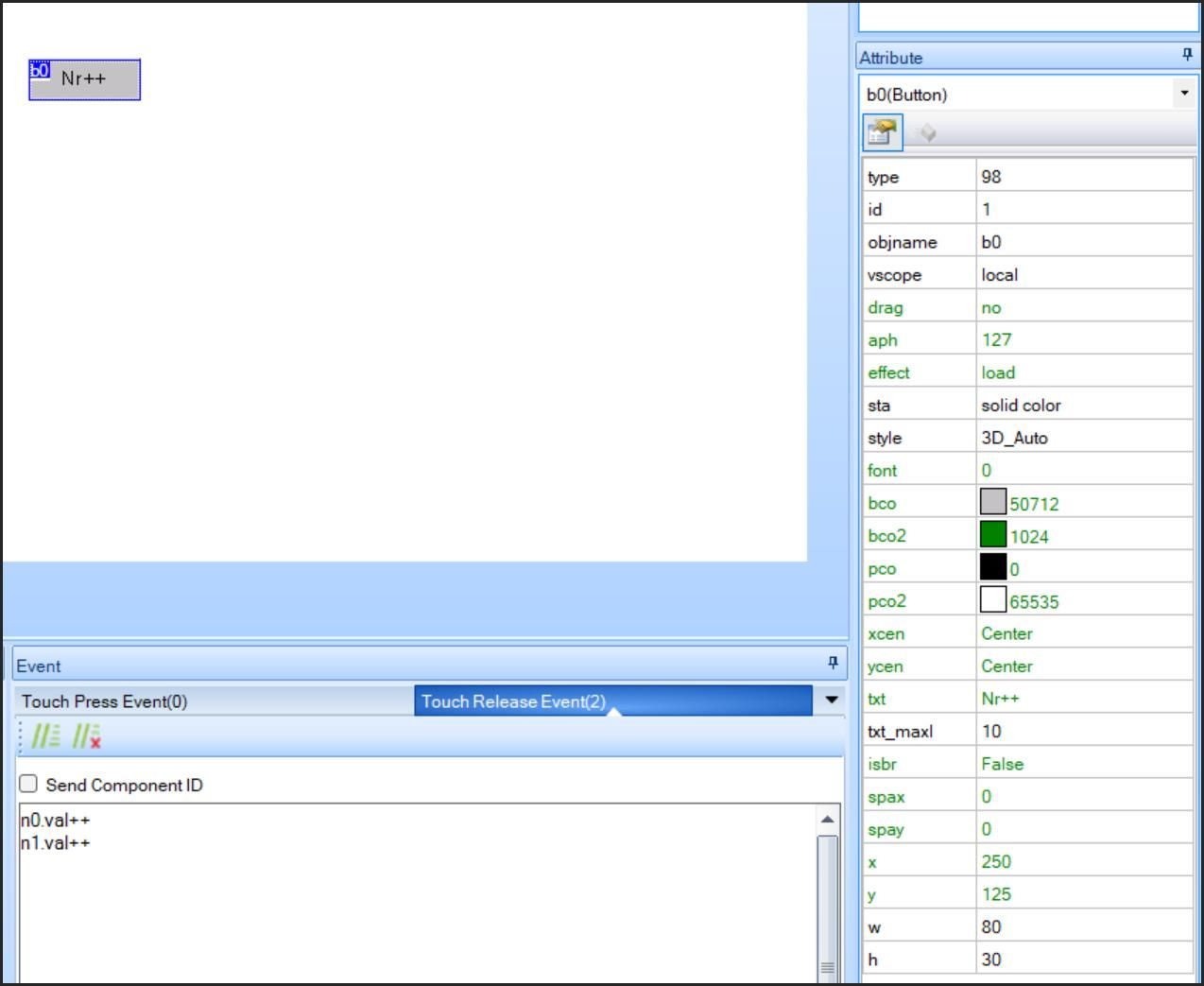Pick the bco gray color swatch
This screenshot has width=1204, height=986.
993,502
